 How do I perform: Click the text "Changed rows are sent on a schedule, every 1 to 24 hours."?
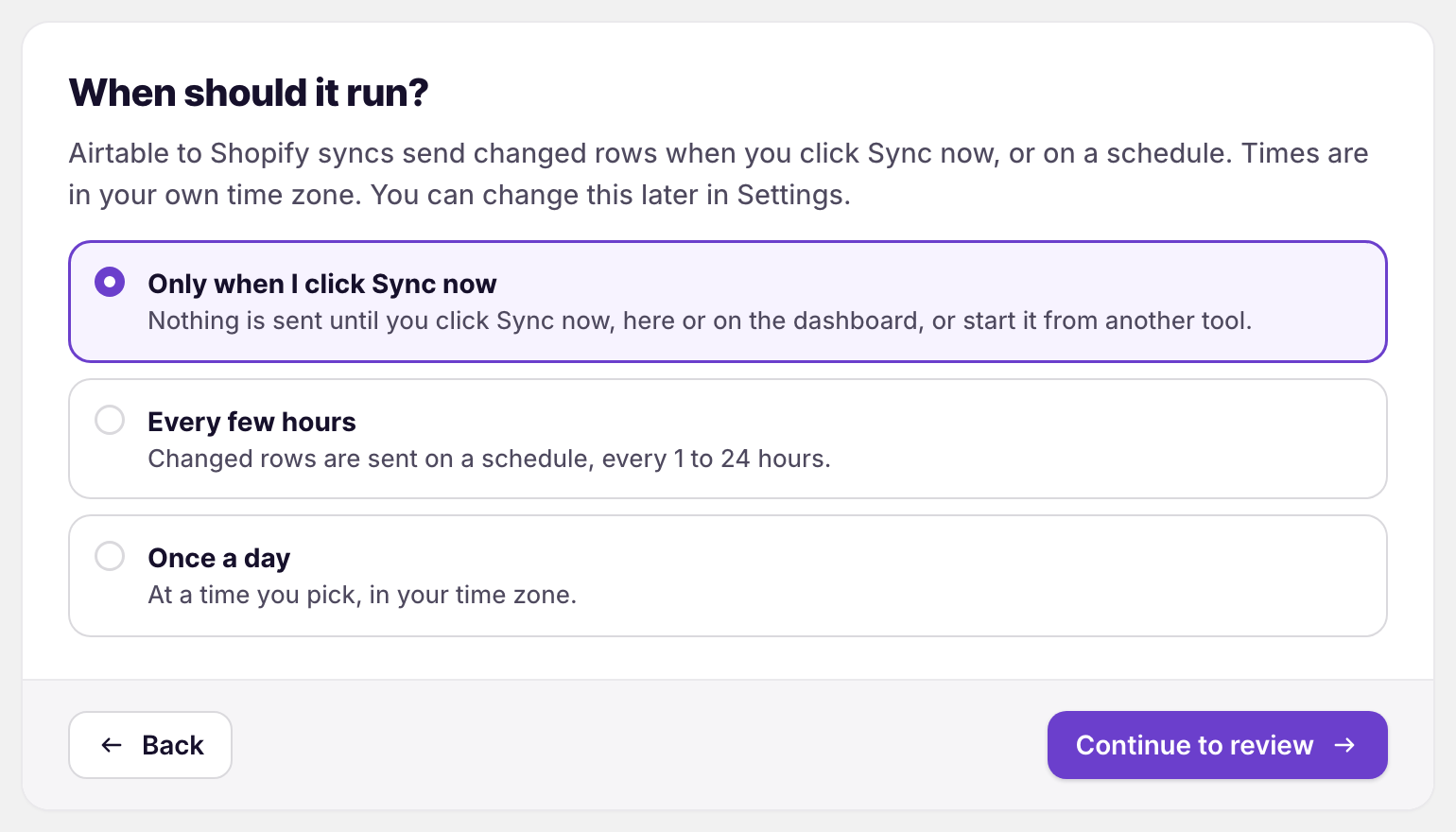click(489, 459)
